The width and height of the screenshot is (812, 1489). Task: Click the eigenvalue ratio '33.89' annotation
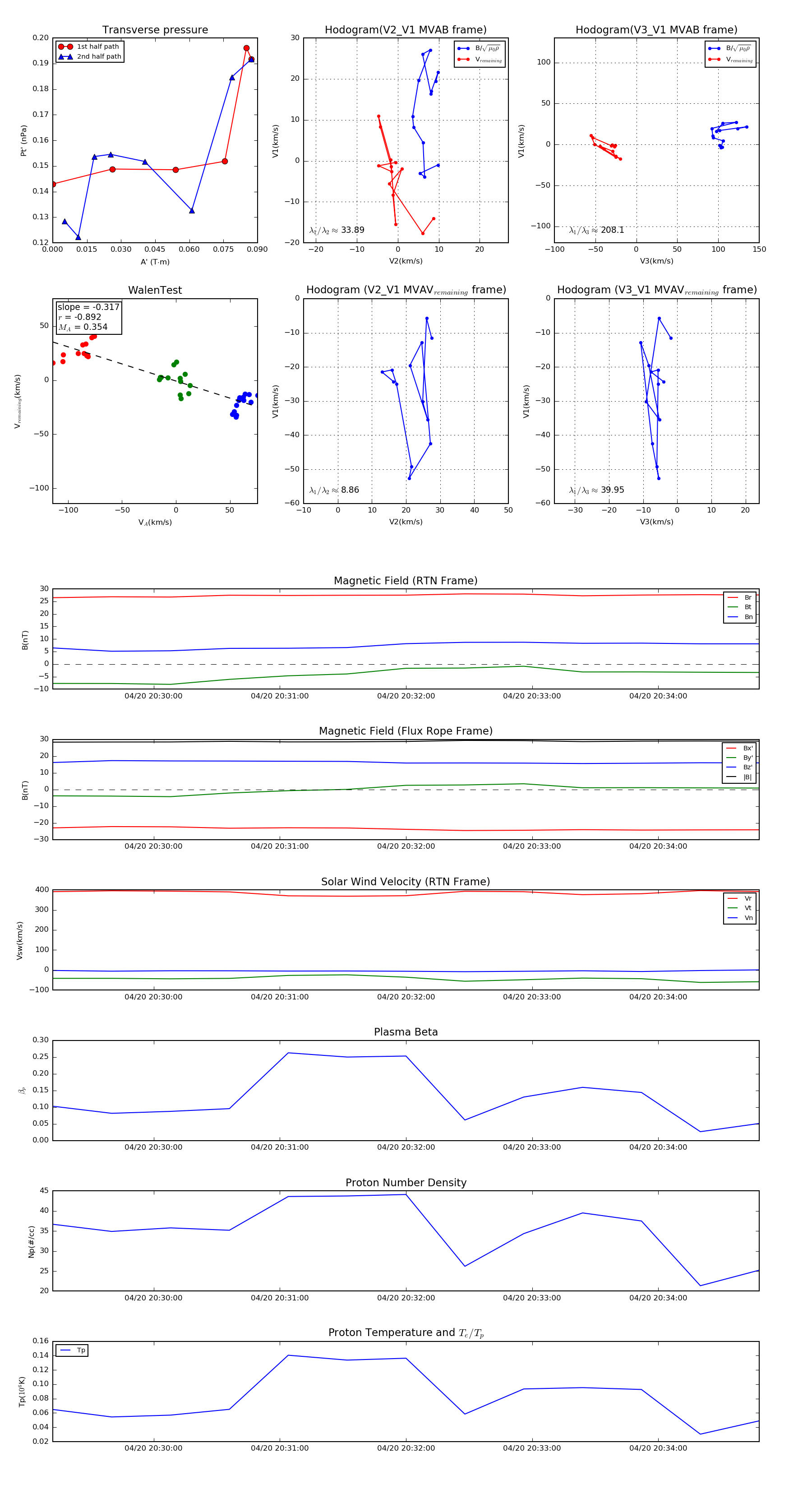337,230
